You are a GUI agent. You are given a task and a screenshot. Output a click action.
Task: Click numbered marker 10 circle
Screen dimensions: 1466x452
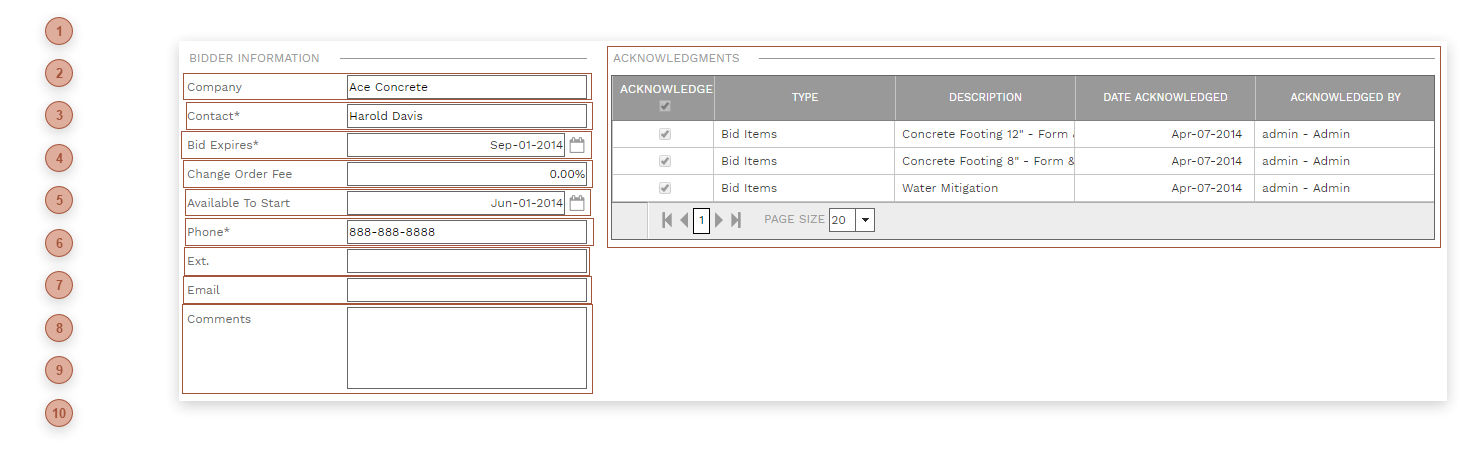click(x=59, y=413)
